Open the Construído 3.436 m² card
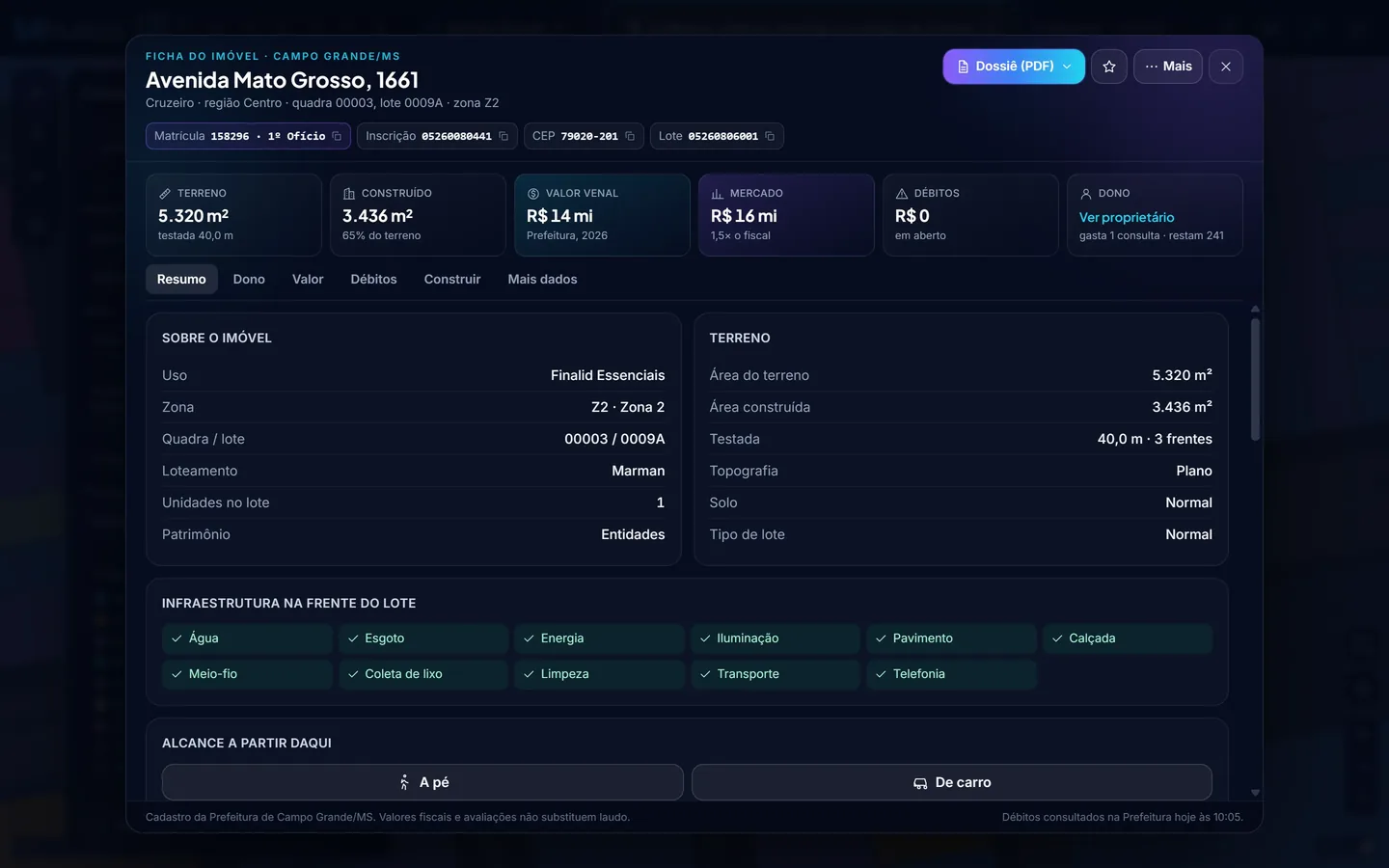 click(x=418, y=215)
